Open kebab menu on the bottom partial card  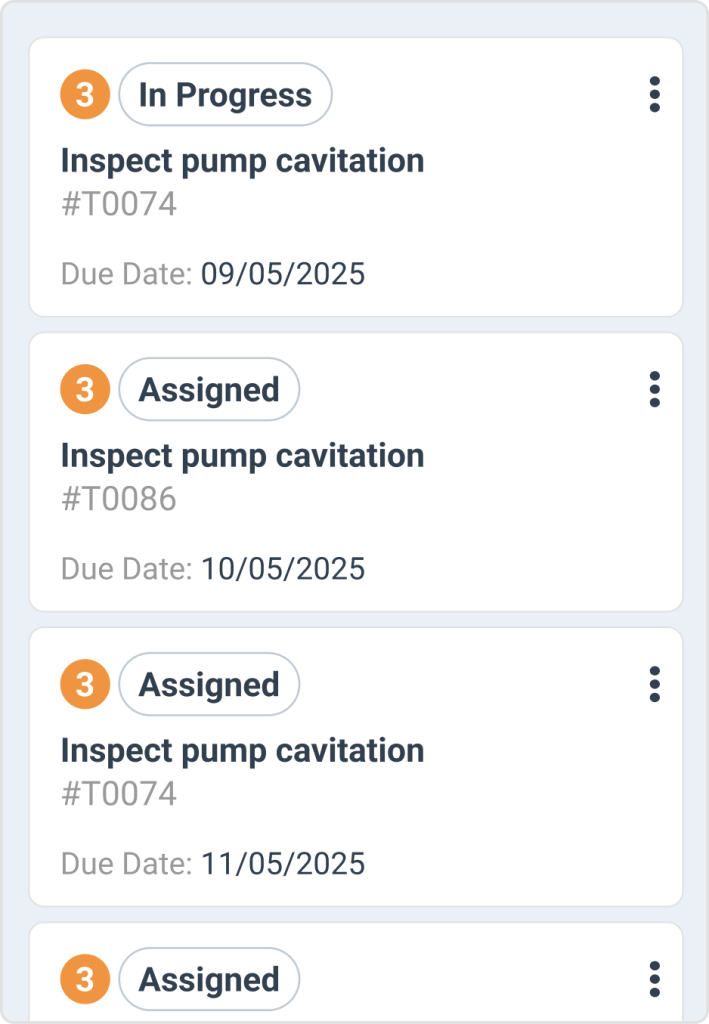[x=655, y=979]
